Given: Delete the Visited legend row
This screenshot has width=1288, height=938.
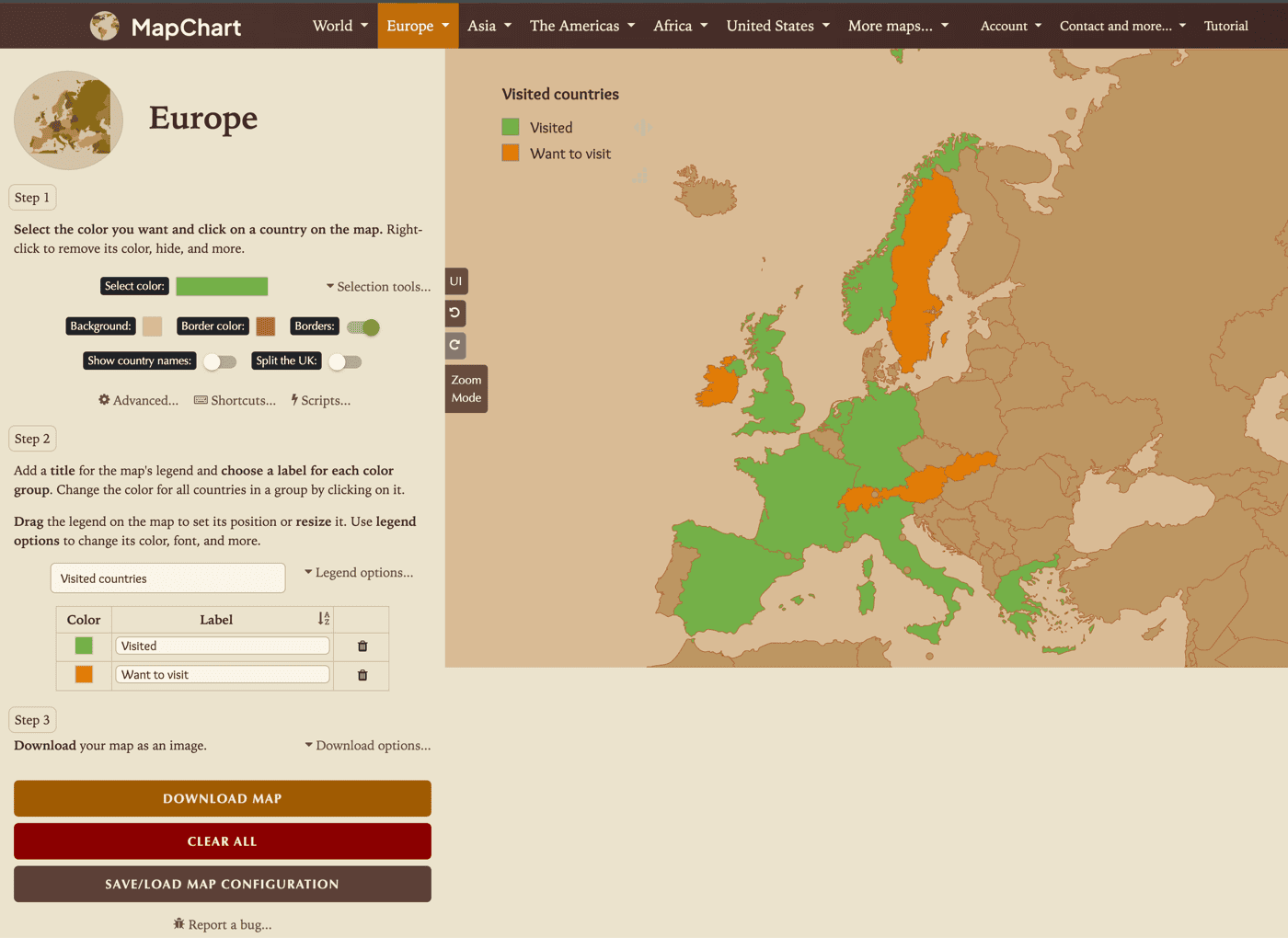Looking at the screenshot, I should (362, 646).
